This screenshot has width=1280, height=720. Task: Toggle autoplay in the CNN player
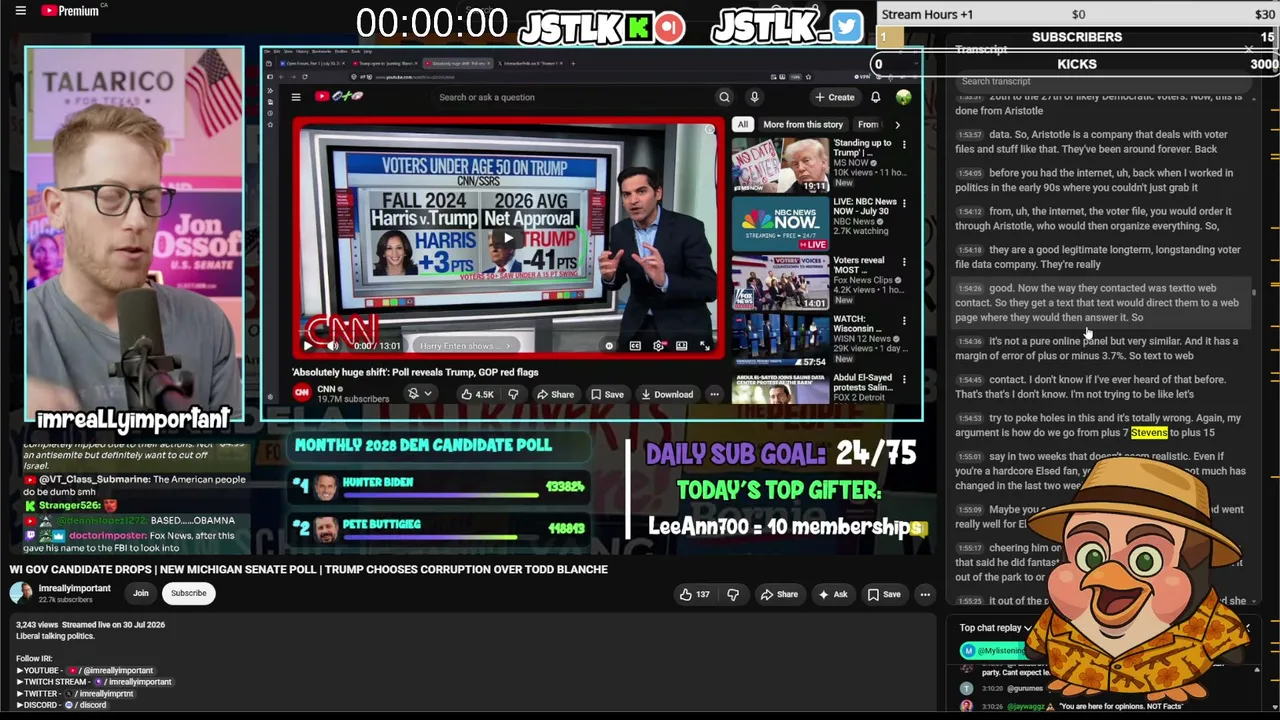609,346
